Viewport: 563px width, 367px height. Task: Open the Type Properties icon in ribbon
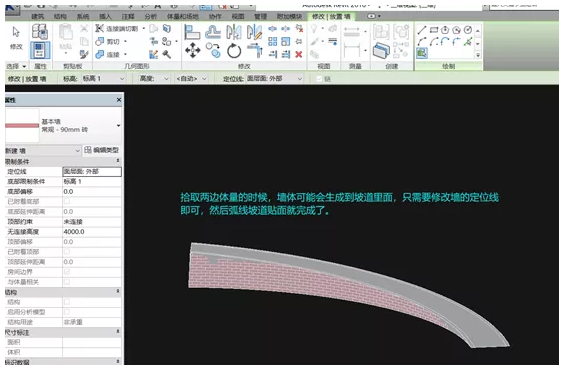coord(39,32)
